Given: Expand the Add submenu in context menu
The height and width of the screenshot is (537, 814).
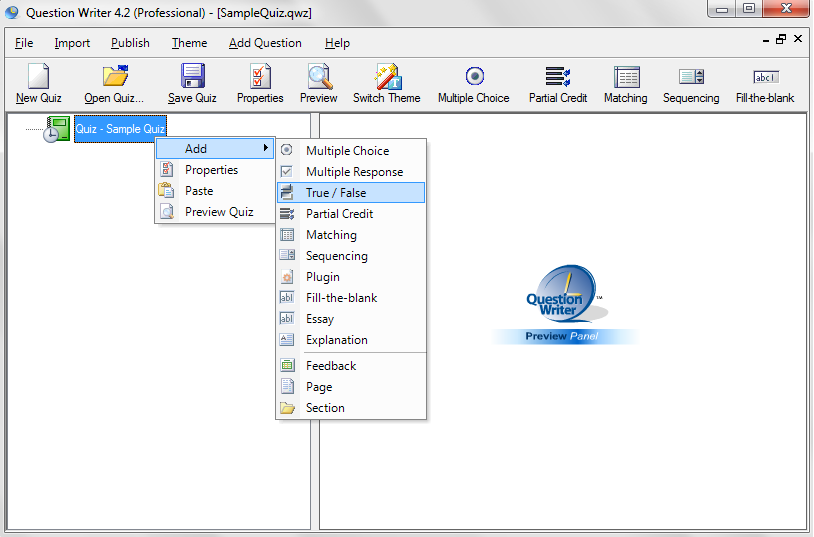Looking at the screenshot, I should click(x=215, y=149).
